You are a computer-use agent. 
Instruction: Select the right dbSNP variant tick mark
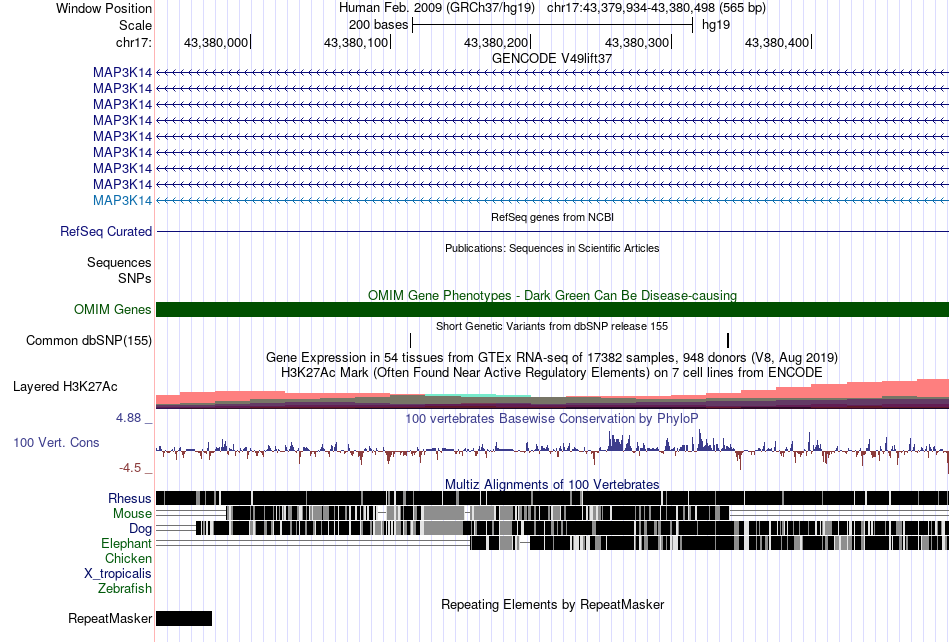pyautogui.click(x=728, y=340)
